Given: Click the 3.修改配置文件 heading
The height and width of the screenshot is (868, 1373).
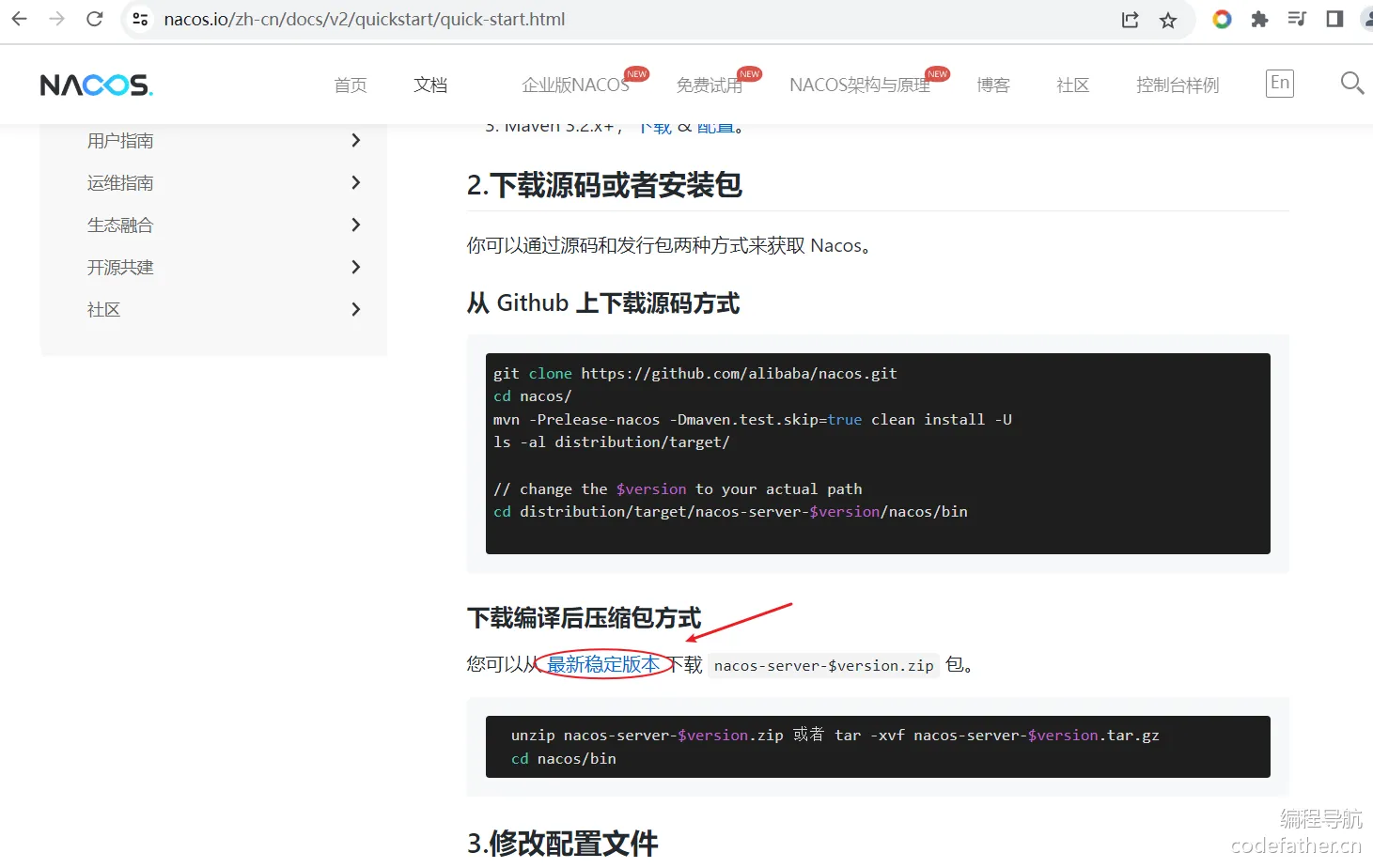Looking at the screenshot, I should (x=562, y=843).
